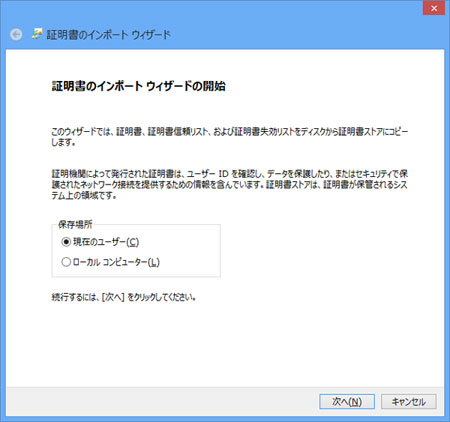The width and height of the screenshot is (450, 422).
Task: Click the paragraph starting with 証明機関によって
Action: point(230,184)
